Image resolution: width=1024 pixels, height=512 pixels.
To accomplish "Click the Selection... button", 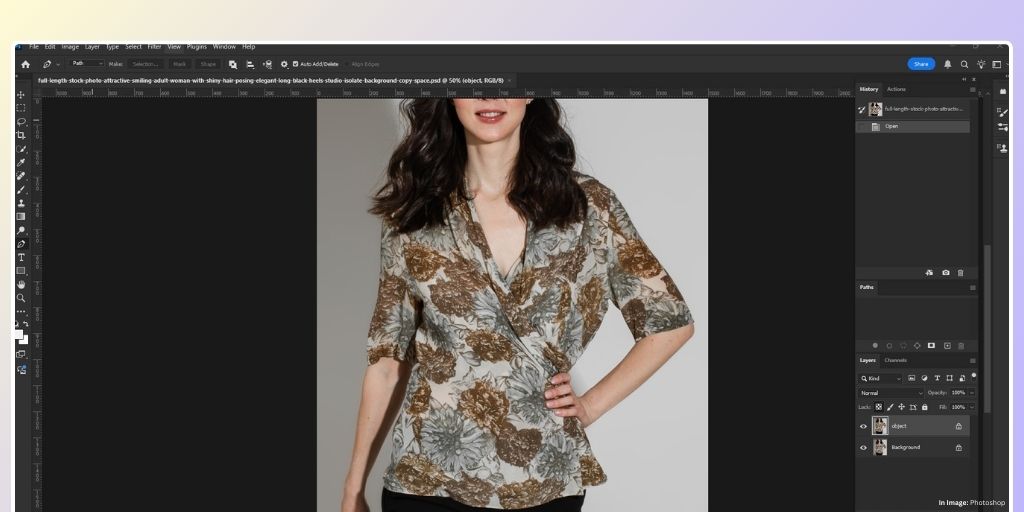I will (144, 64).
